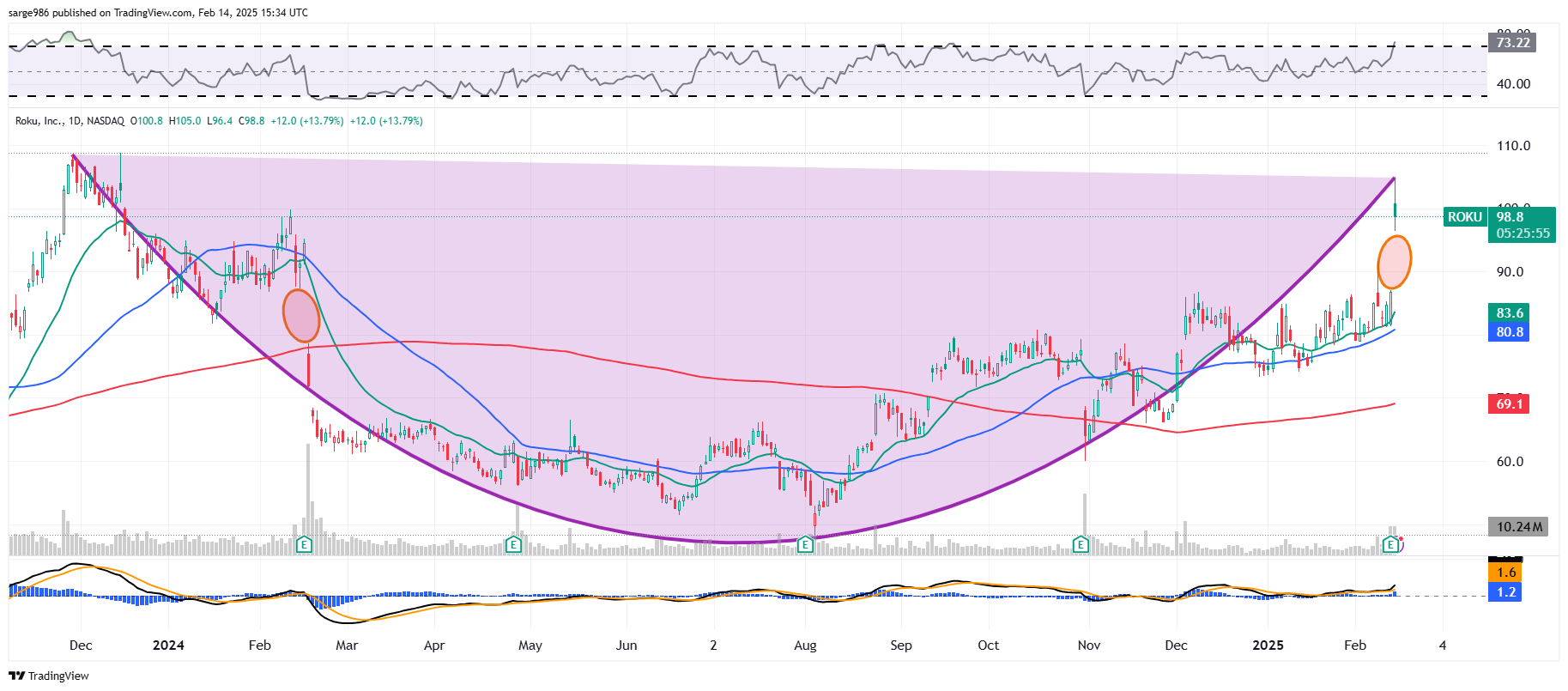Click the Roku, Inc. symbol title in legend
1568x691 pixels.
pyautogui.click(x=39, y=121)
